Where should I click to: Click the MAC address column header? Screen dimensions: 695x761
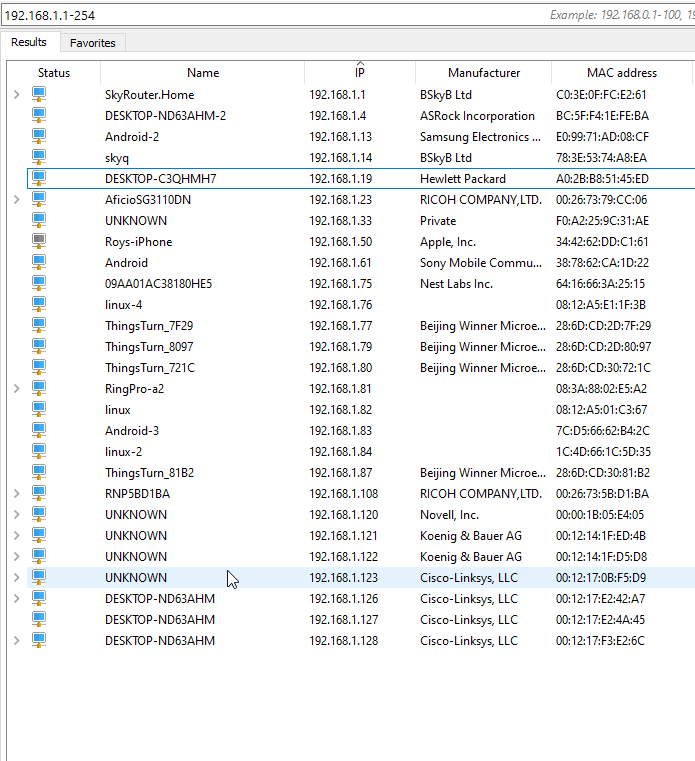click(x=621, y=73)
